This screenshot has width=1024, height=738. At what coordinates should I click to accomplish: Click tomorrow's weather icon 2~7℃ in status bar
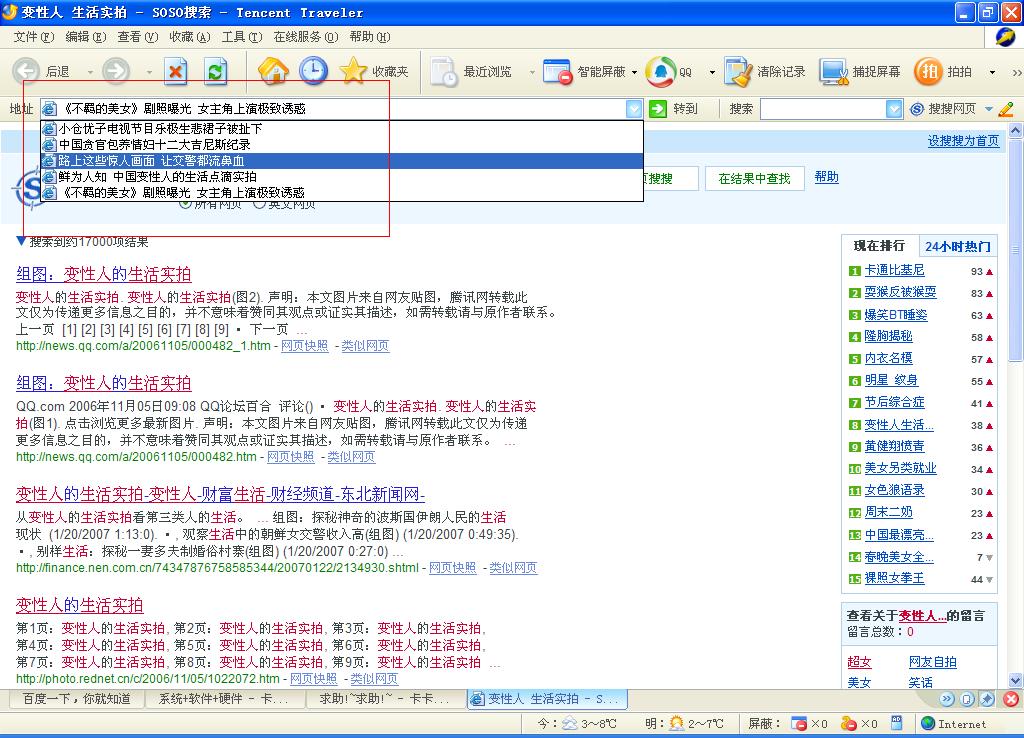(677, 724)
